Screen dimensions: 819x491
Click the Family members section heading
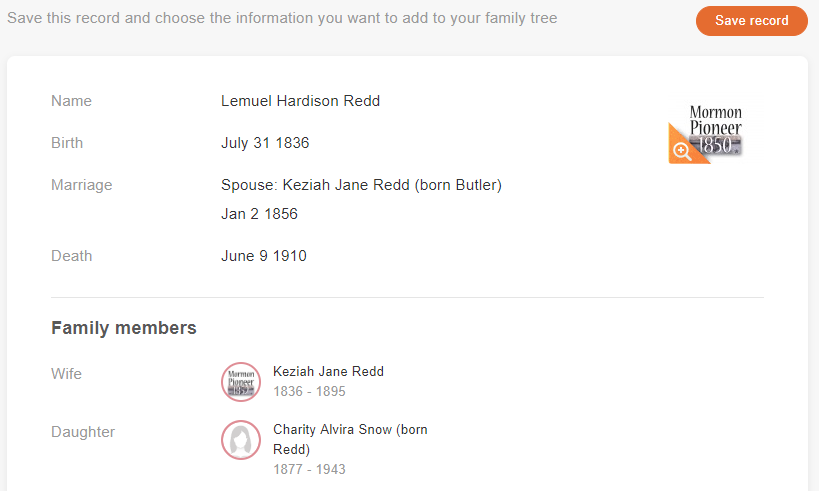(x=124, y=328)
